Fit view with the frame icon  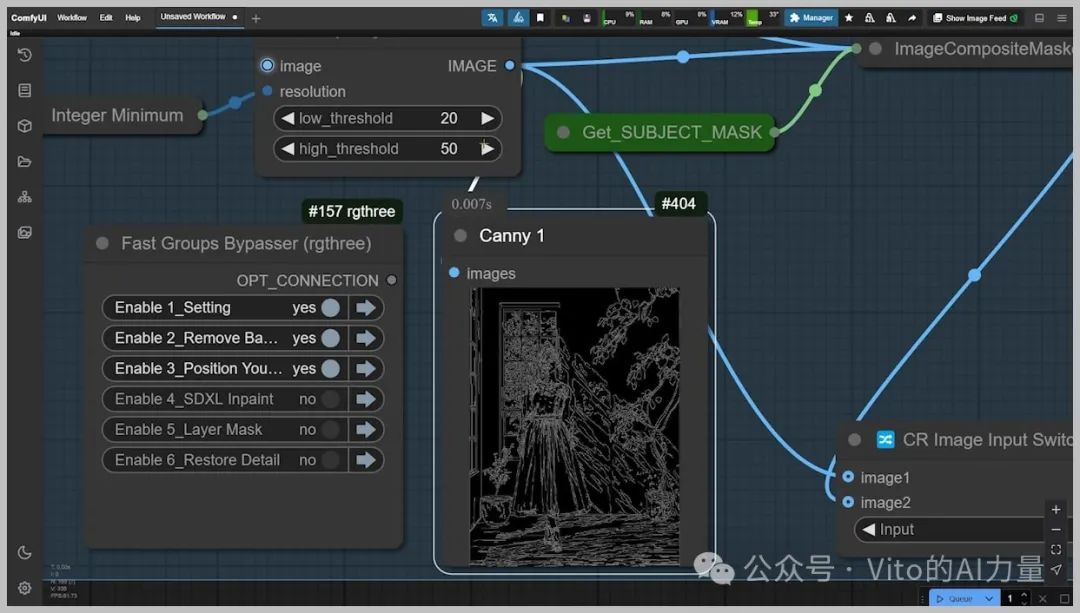click(1056, 550)
